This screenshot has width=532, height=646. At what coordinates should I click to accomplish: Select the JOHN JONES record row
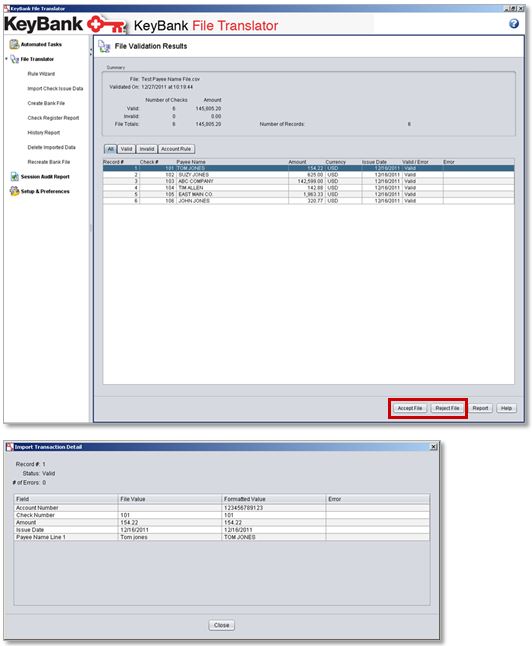[308, 201]
